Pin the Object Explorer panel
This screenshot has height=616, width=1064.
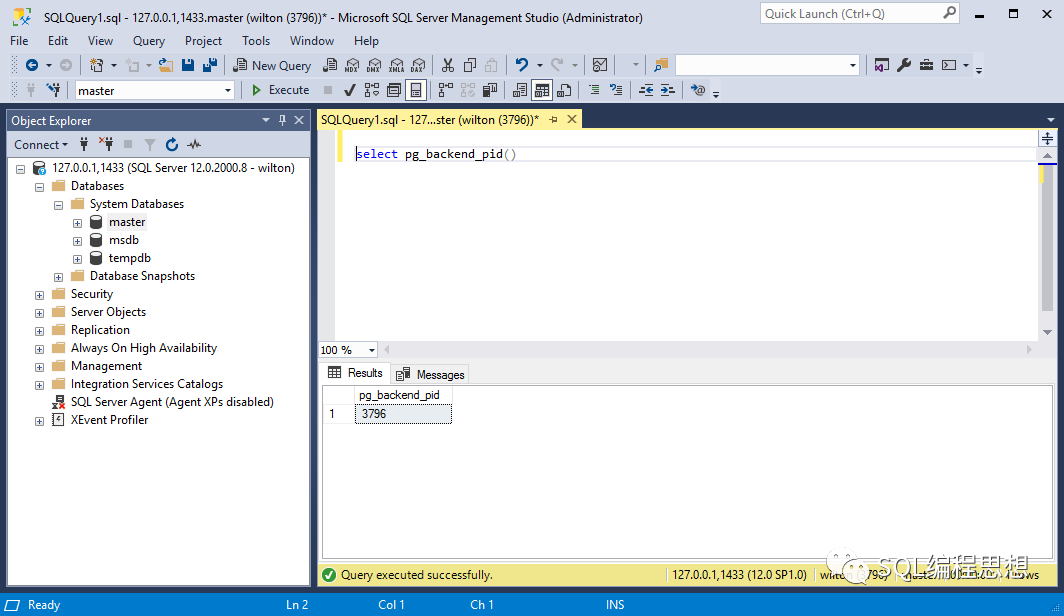click(x=282, y=120)
